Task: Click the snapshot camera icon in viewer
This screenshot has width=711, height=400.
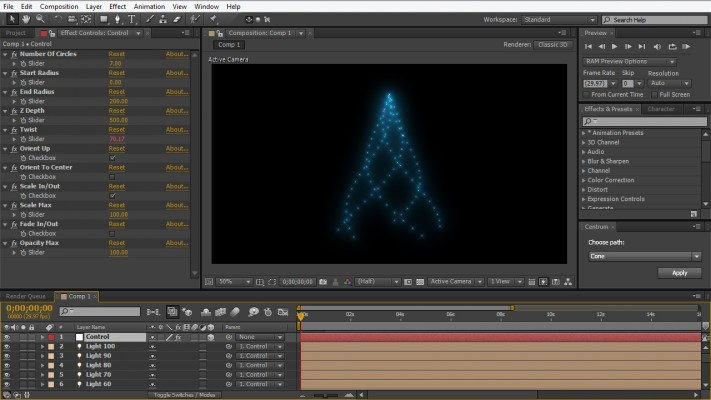Action: coord(321,282)
